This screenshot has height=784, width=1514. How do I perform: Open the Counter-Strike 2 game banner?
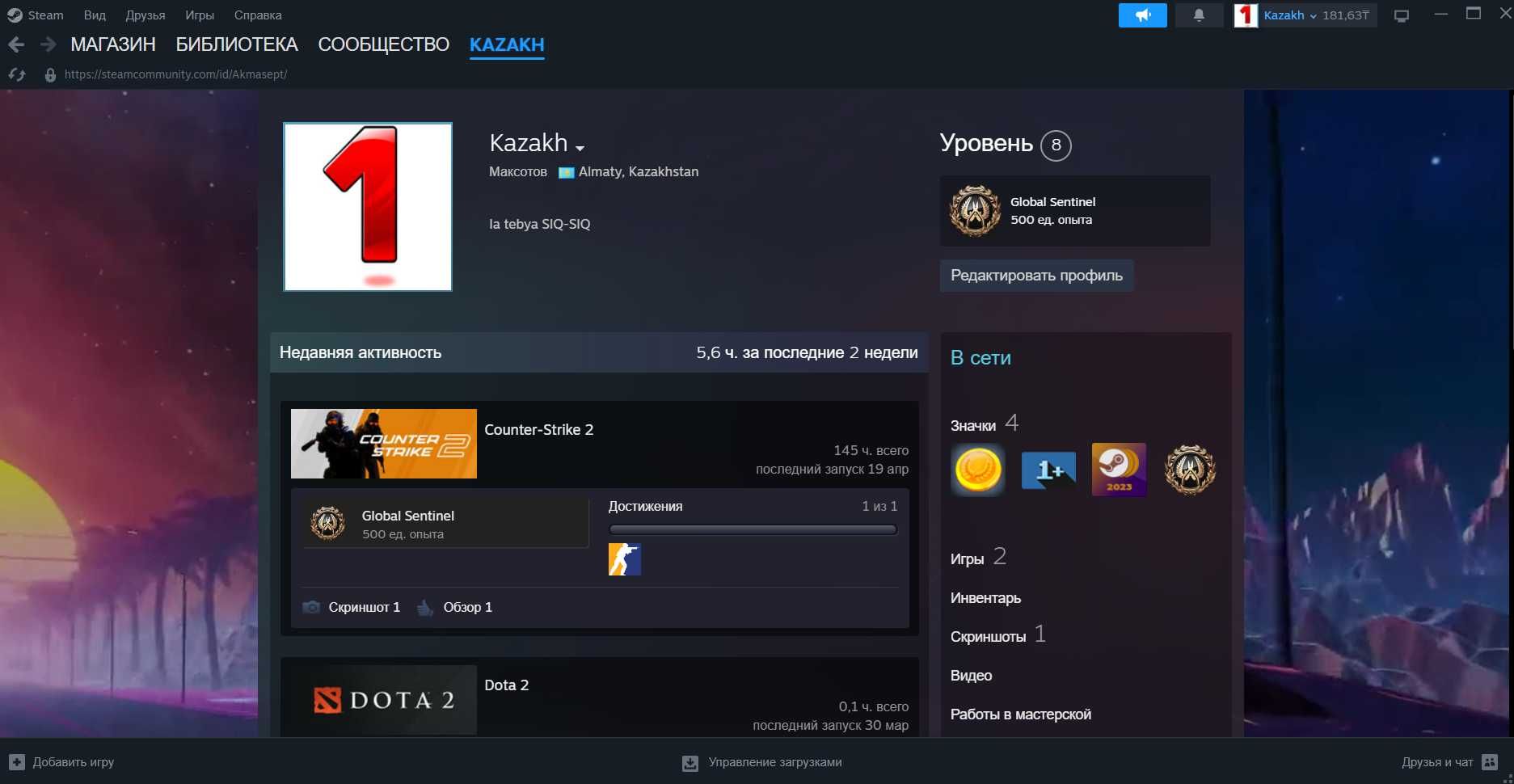coord(384,444)
